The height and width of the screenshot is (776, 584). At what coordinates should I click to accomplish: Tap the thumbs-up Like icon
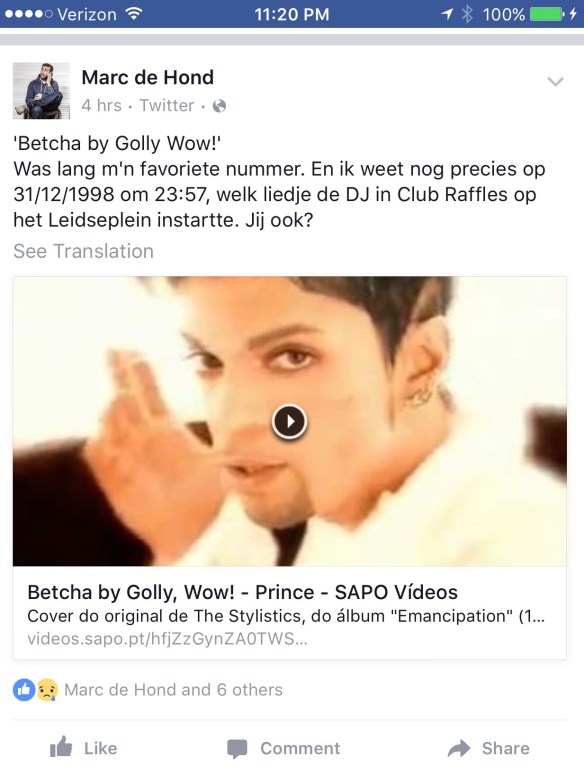click(x=61, y=747)
